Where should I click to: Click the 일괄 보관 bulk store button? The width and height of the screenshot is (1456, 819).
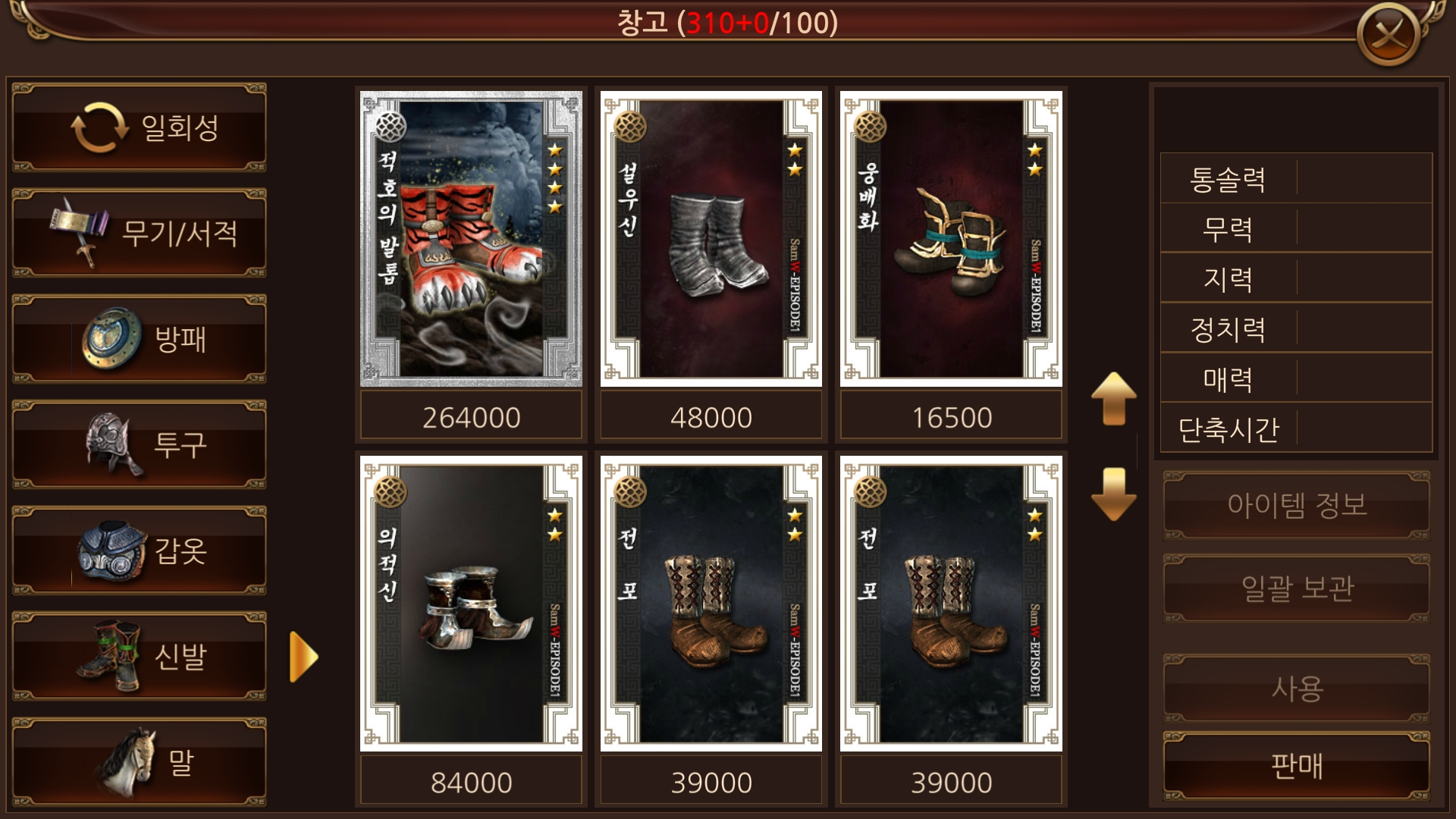(x=1297, y=588)
